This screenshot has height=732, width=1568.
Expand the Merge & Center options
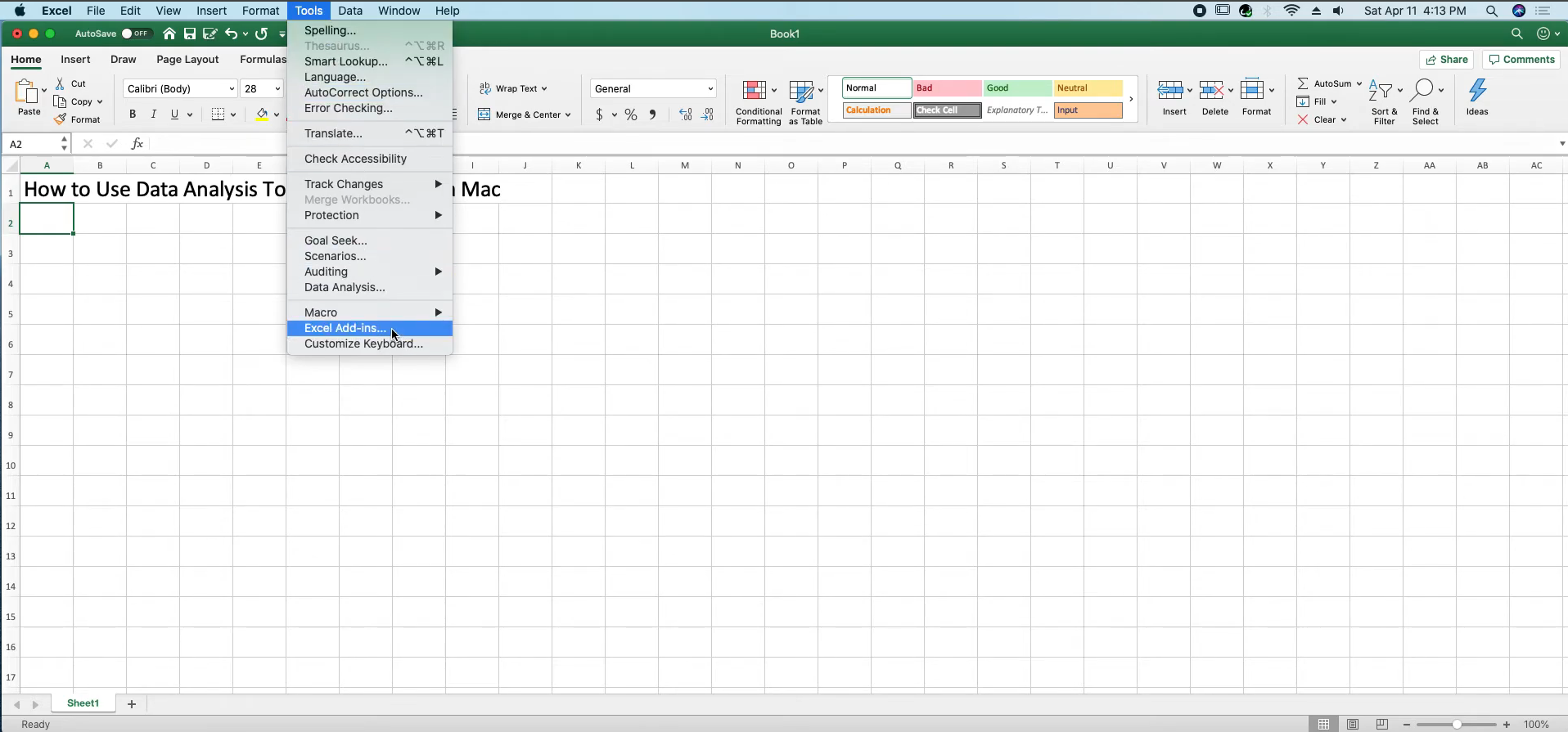tap(568, 115)
